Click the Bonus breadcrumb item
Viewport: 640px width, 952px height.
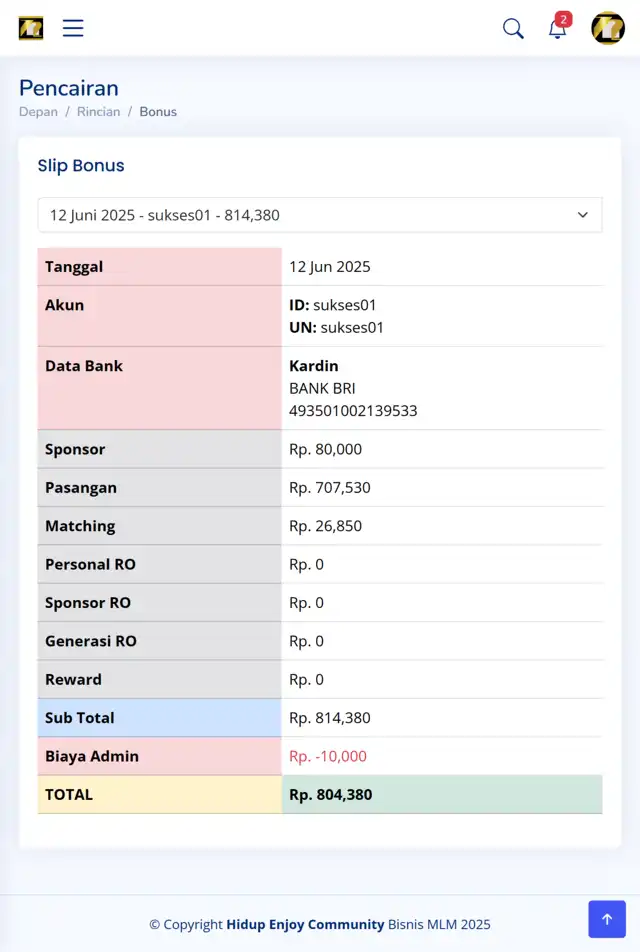coord(158,112)
